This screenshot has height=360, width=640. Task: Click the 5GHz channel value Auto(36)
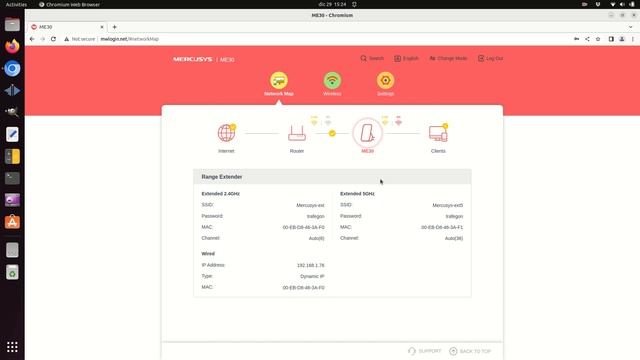tap(454, 238)
